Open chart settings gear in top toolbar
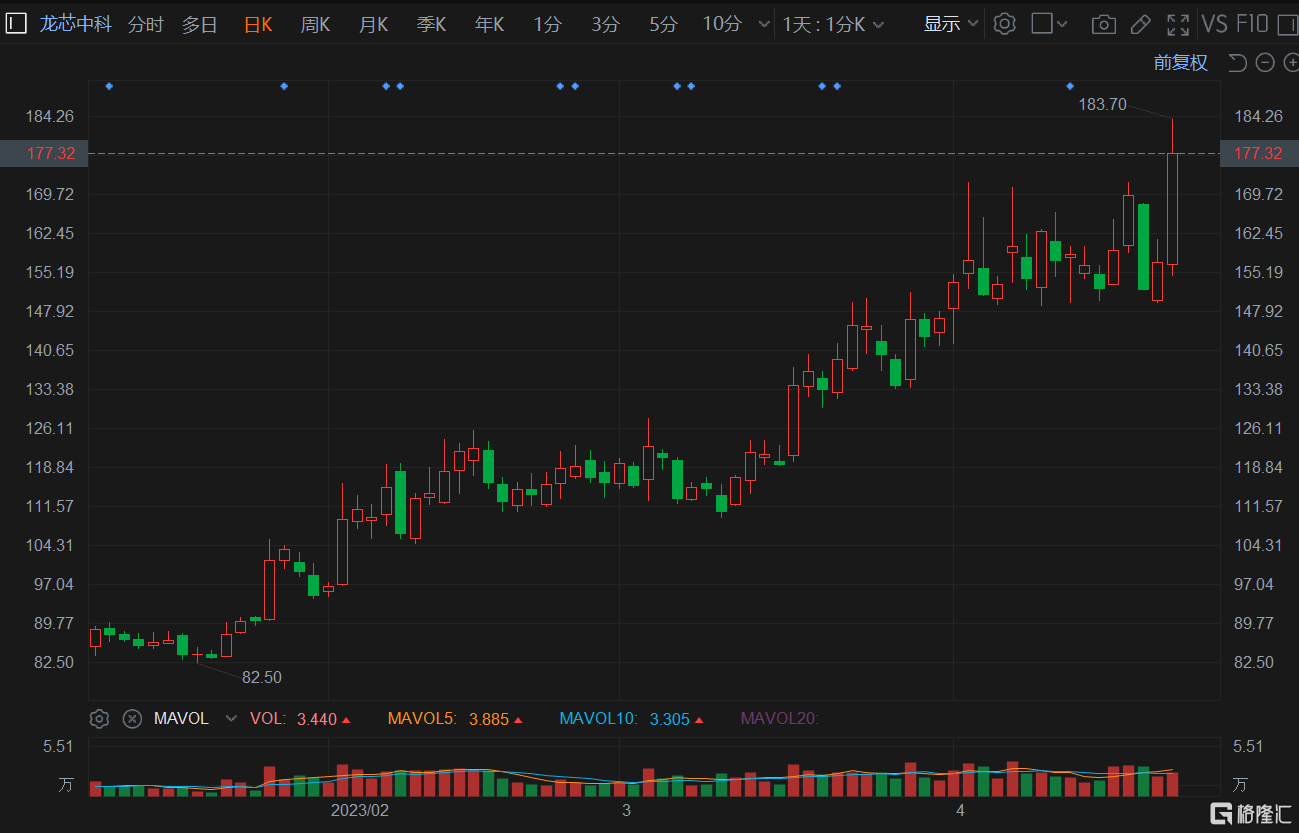This screenshot has width=1299, height=833. click(x=1005, y=24)
